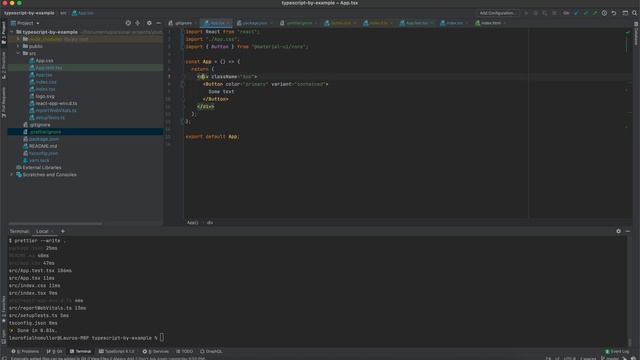
Task: Toggle Pull Requests side tool window
Action: (4, 102)
